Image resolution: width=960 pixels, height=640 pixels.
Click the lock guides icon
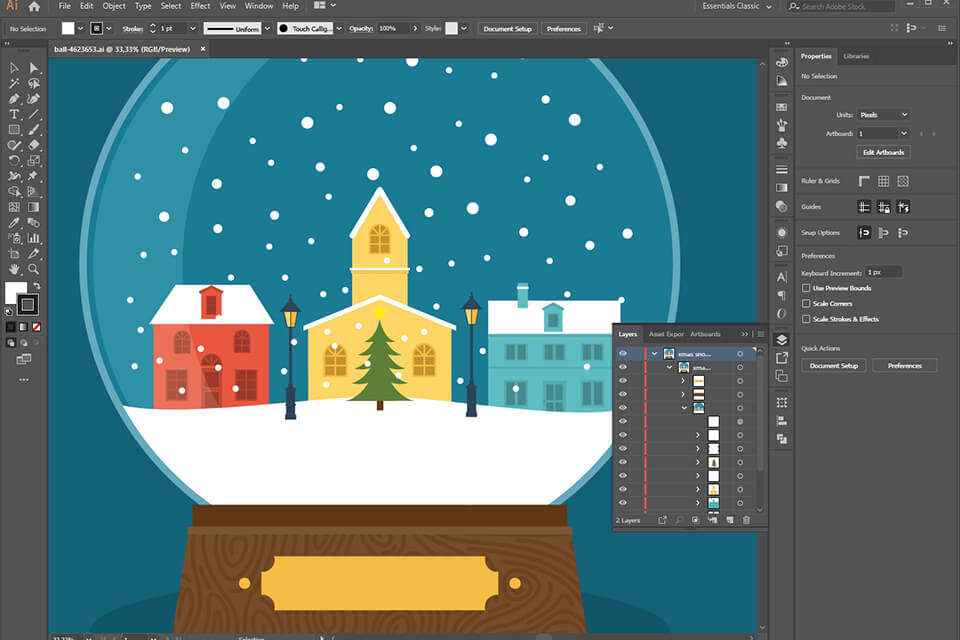point(883,207)
